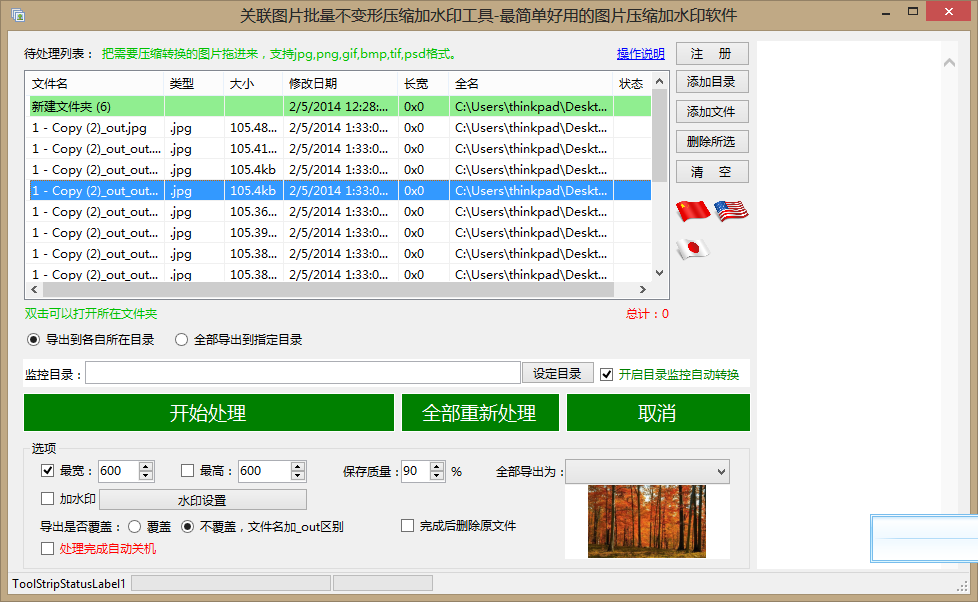Select the row with size 105.39...

(x=340, y=233)
